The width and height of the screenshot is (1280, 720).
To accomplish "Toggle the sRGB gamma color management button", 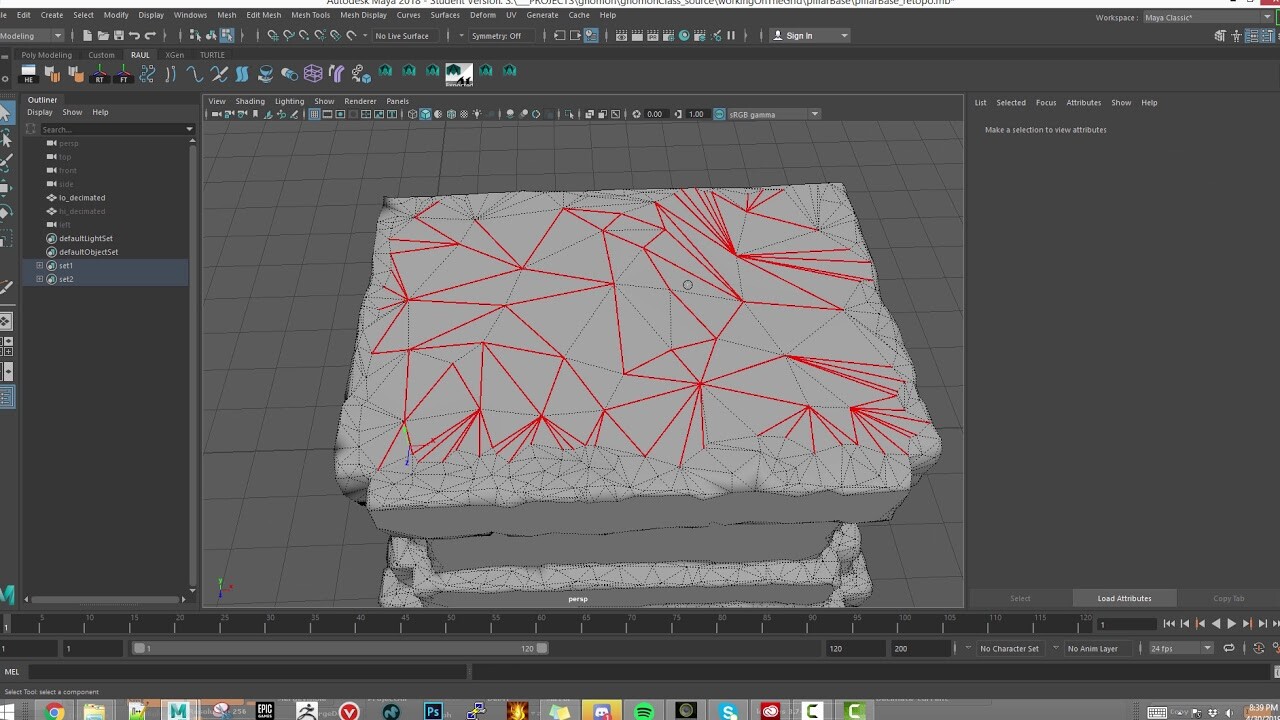I will [x=717, y=114].
